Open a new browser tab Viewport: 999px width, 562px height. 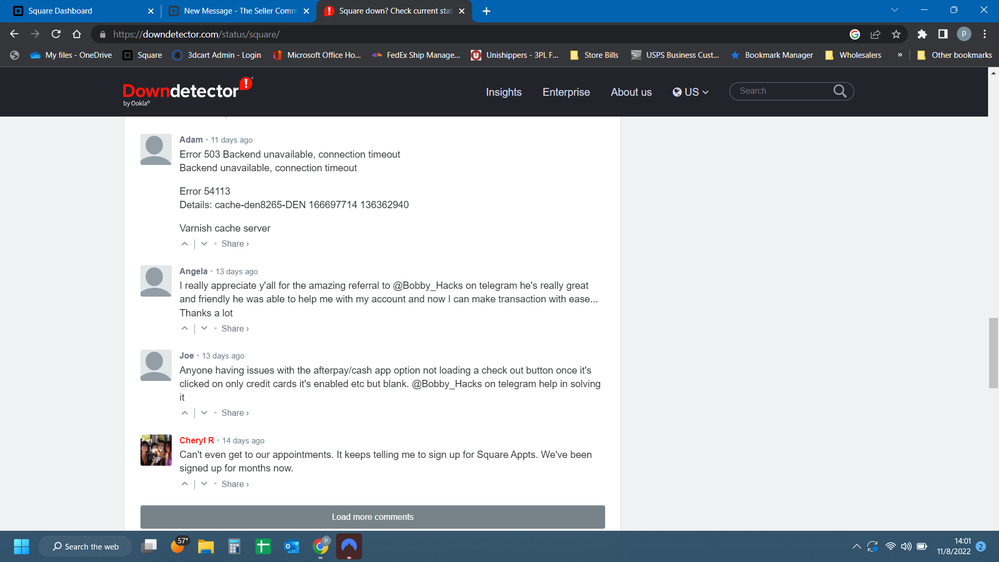pos(486,11)
